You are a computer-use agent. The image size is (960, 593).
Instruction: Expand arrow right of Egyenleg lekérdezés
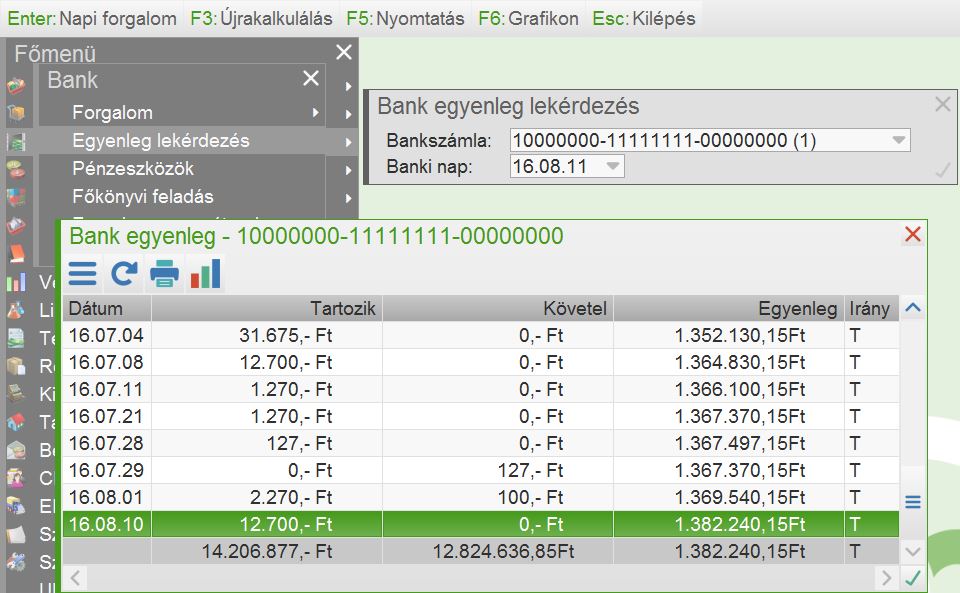348,142
